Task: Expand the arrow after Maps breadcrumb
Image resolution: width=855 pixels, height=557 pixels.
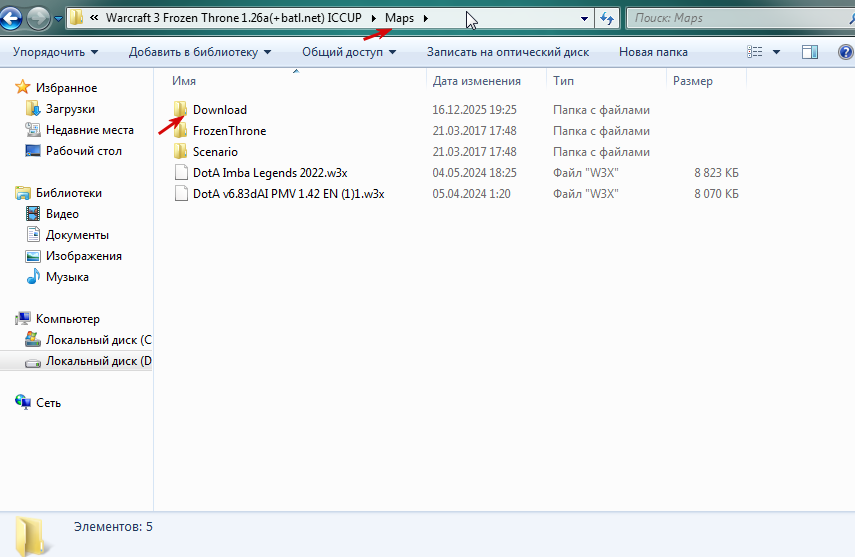Action: 425,18
